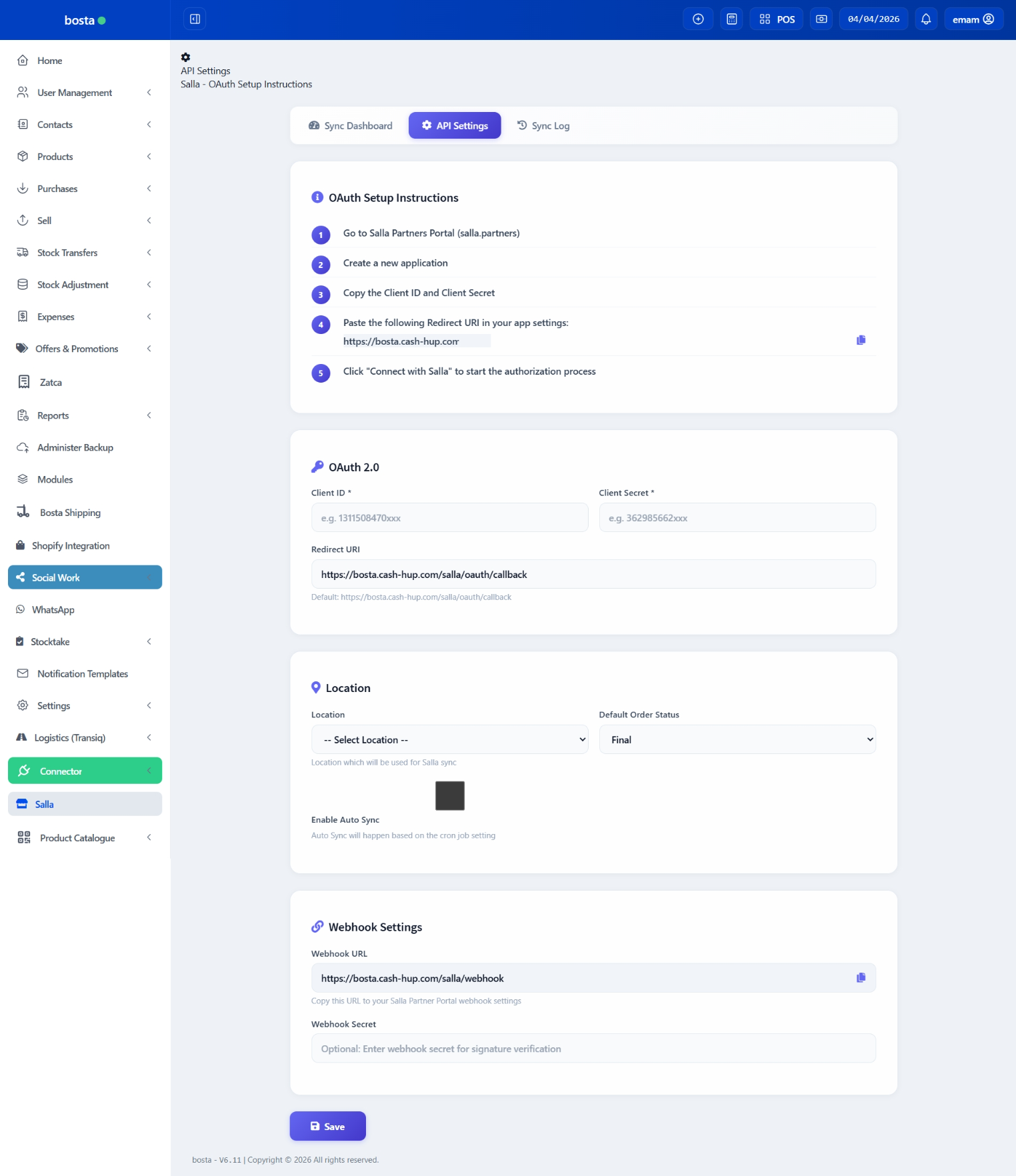The width and height of the screenshot is (1016, 1176).
Task: Switch to the Sync Log tab
Action: tap(543, 126)
